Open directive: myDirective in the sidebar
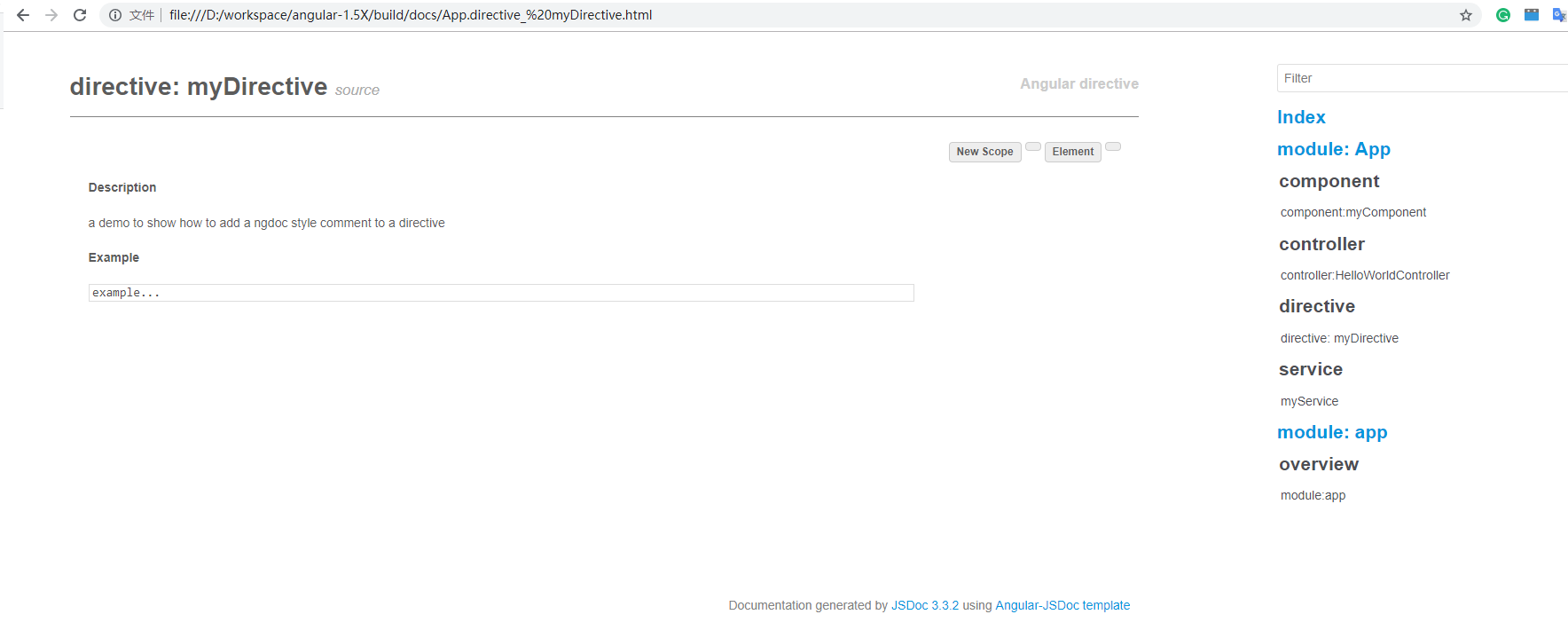Viewport: 1568px width, 638px height. (x=1339, y=338)
